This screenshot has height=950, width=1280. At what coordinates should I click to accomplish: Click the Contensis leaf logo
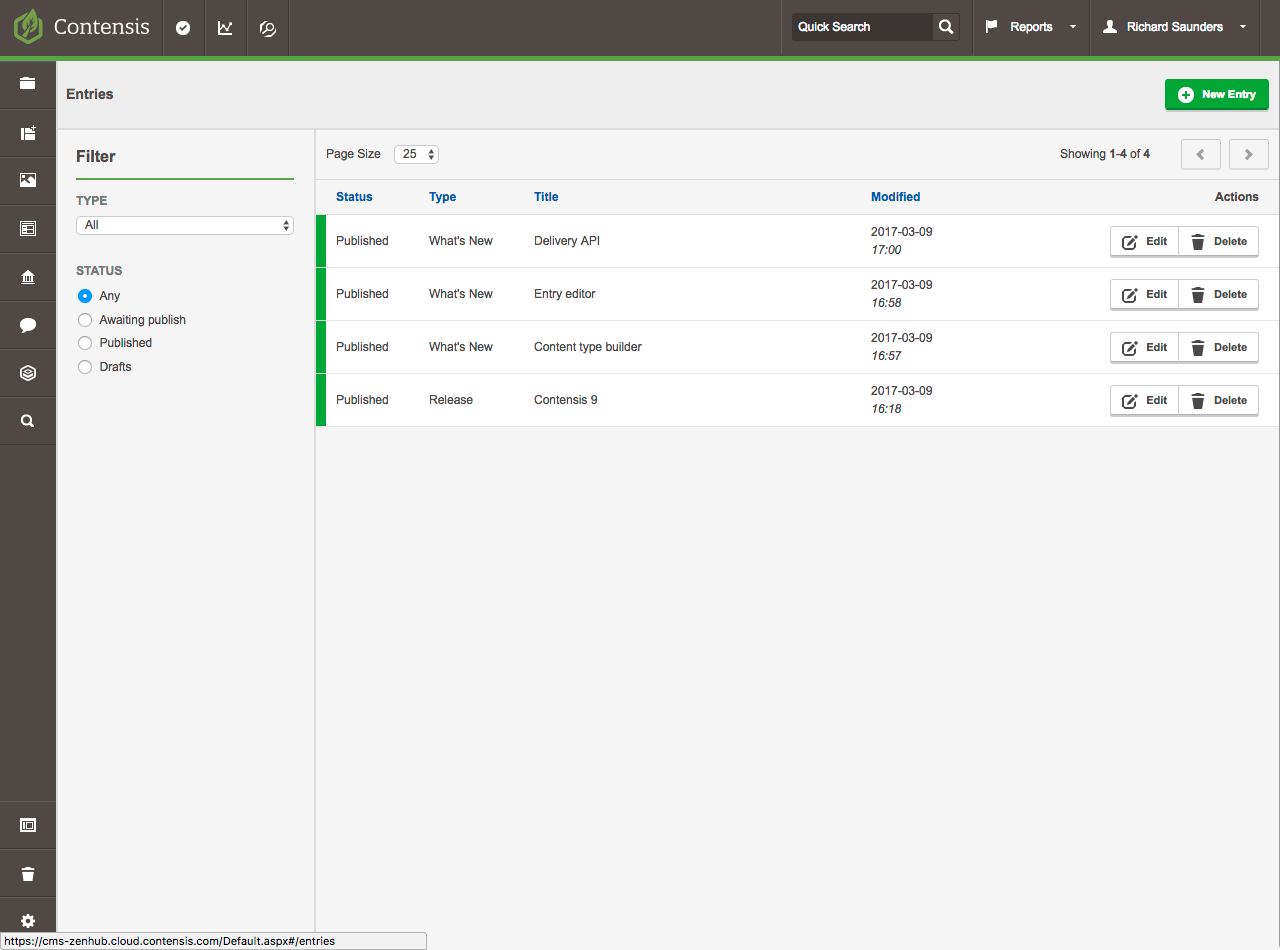(x=28, y=26)
